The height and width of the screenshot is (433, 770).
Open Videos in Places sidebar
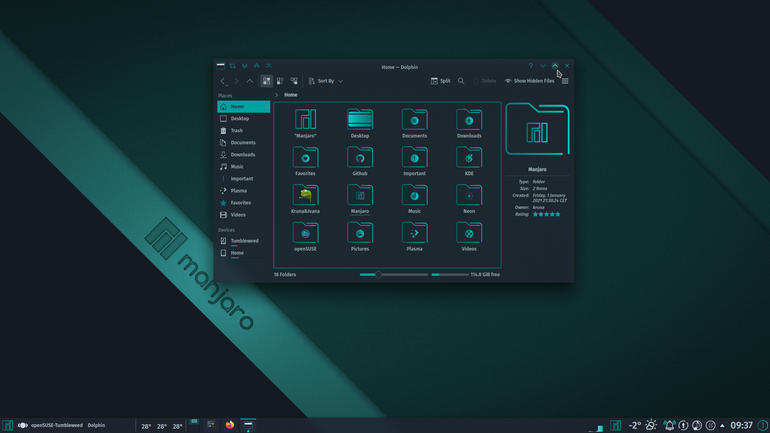point(244,215)
